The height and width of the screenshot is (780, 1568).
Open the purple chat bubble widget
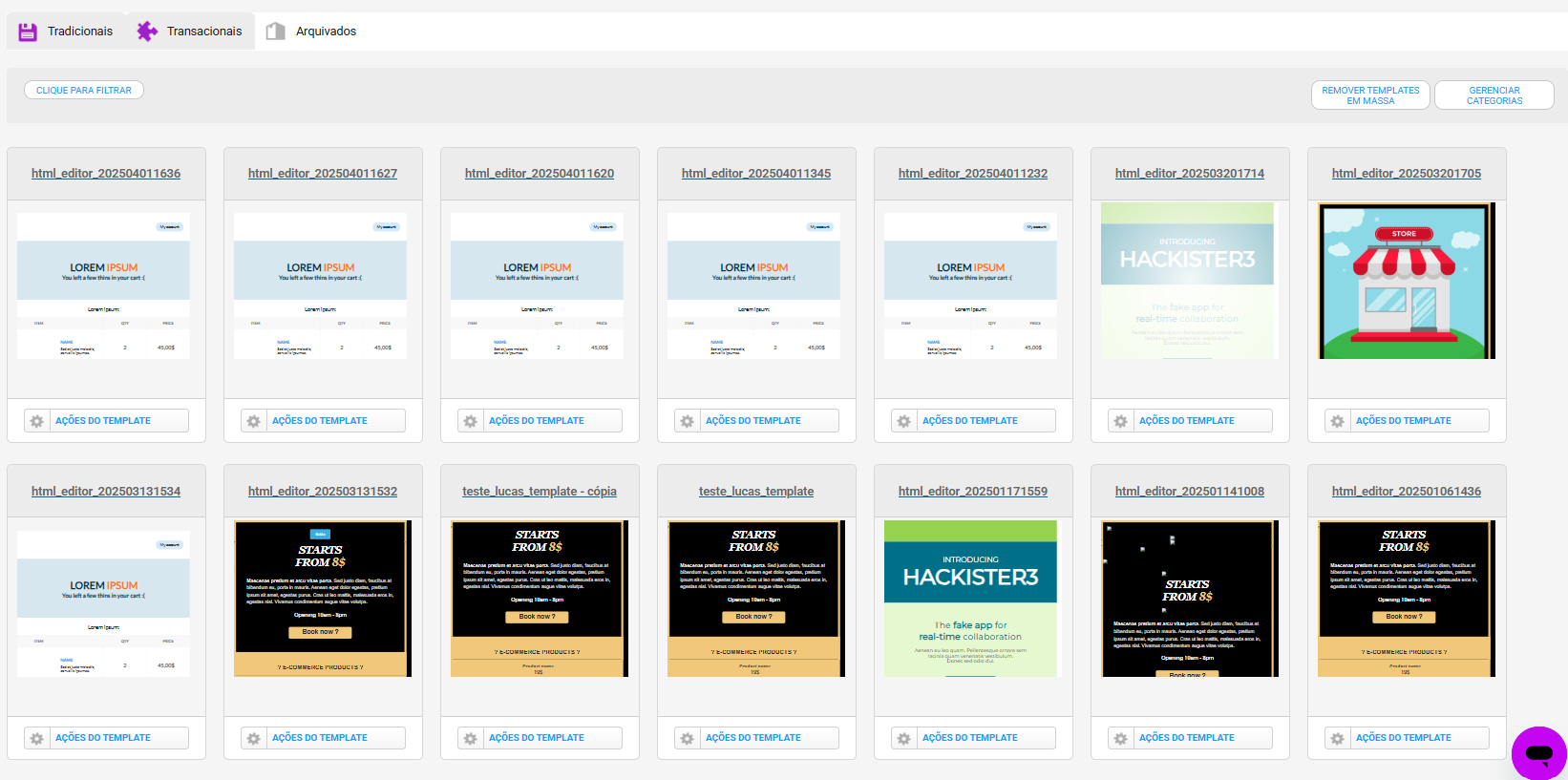[1538, 753]
